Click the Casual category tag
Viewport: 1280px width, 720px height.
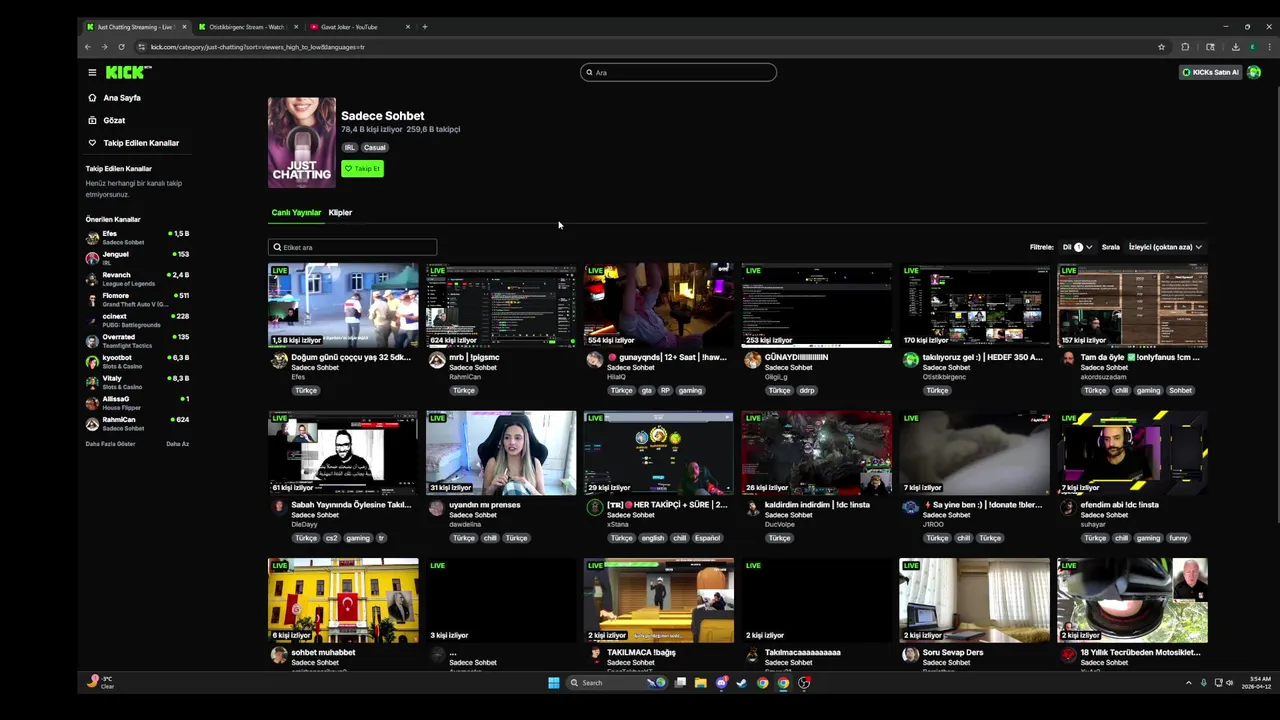click(x=375, y=148)
